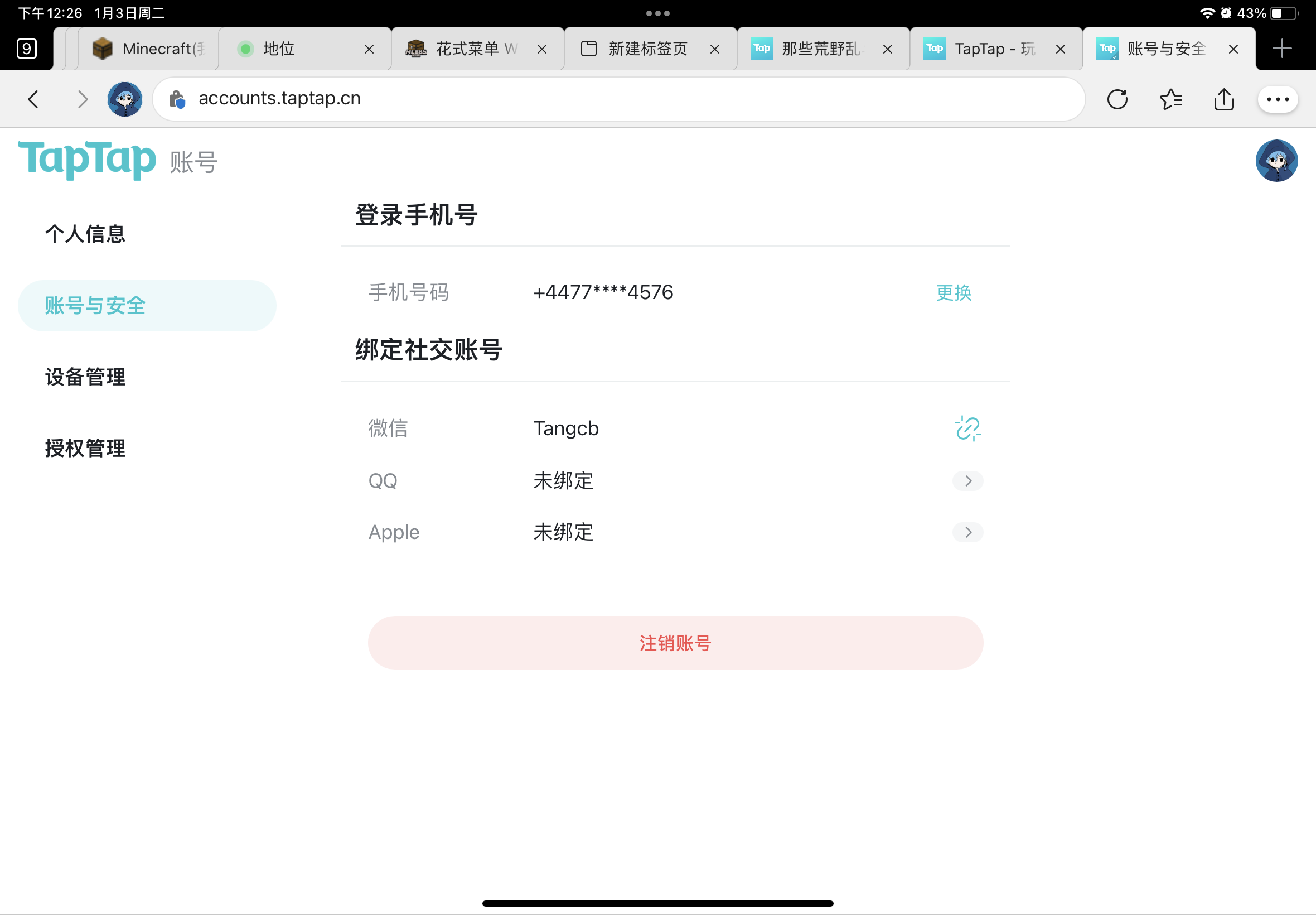1316x915 pixels.
Task: Tap QQ 未绑定 status text
Action: 563,480
